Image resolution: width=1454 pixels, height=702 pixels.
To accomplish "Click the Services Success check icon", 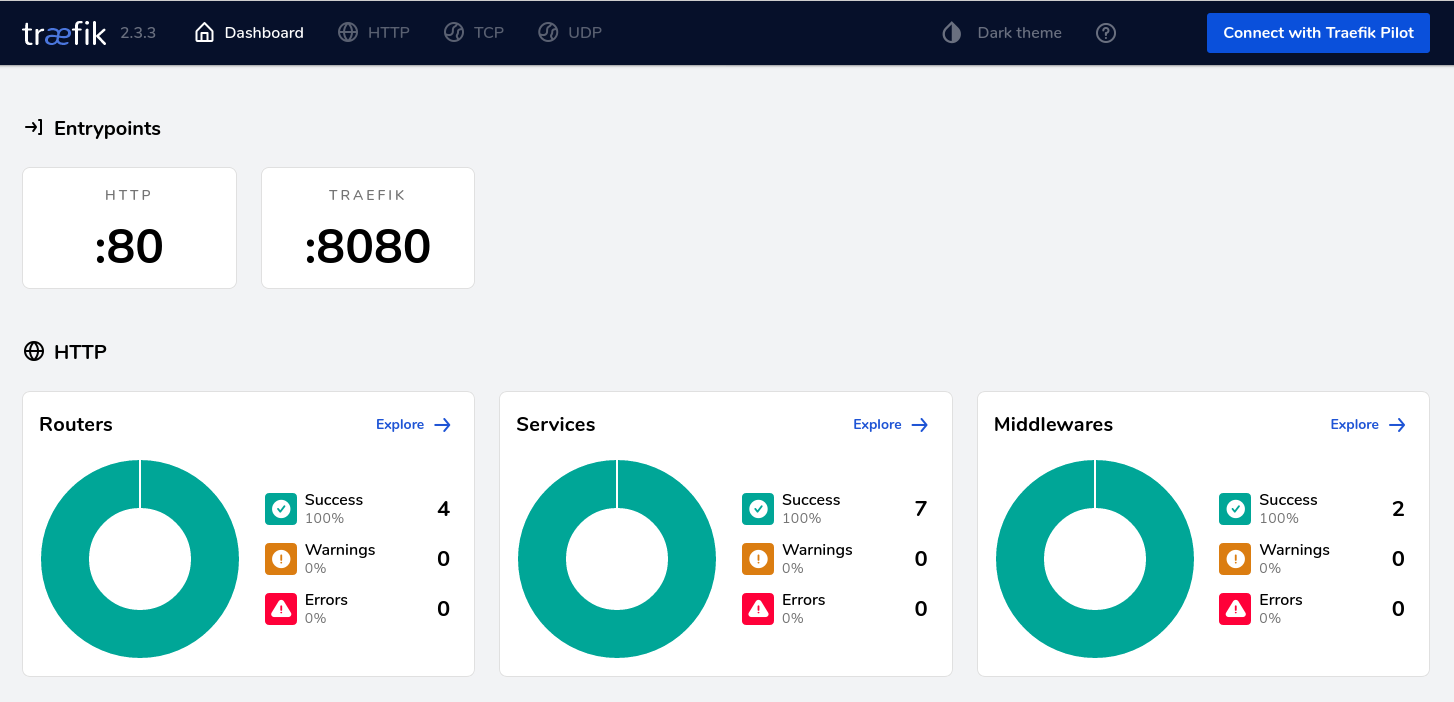I will 758,509.
